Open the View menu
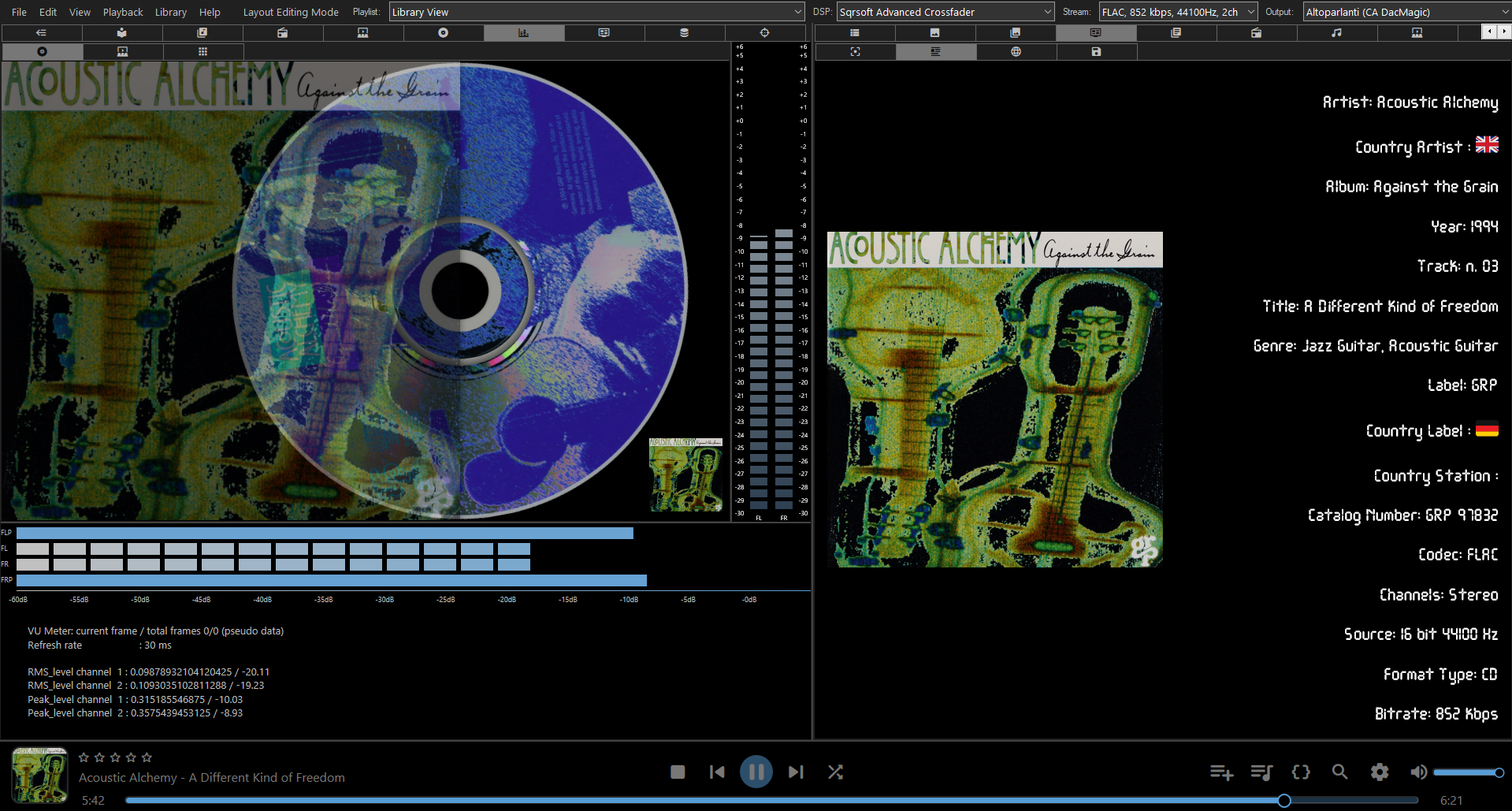 coord(80,12)
